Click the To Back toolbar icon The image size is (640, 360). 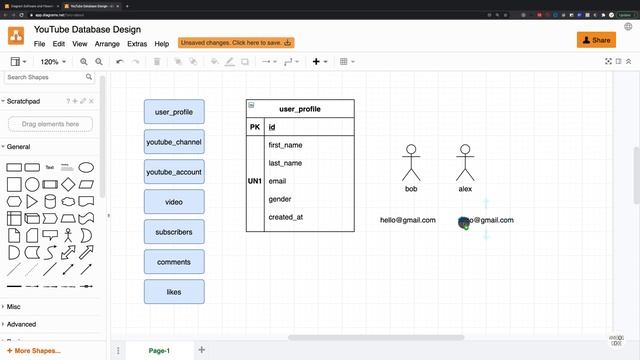tap(193, 62)
